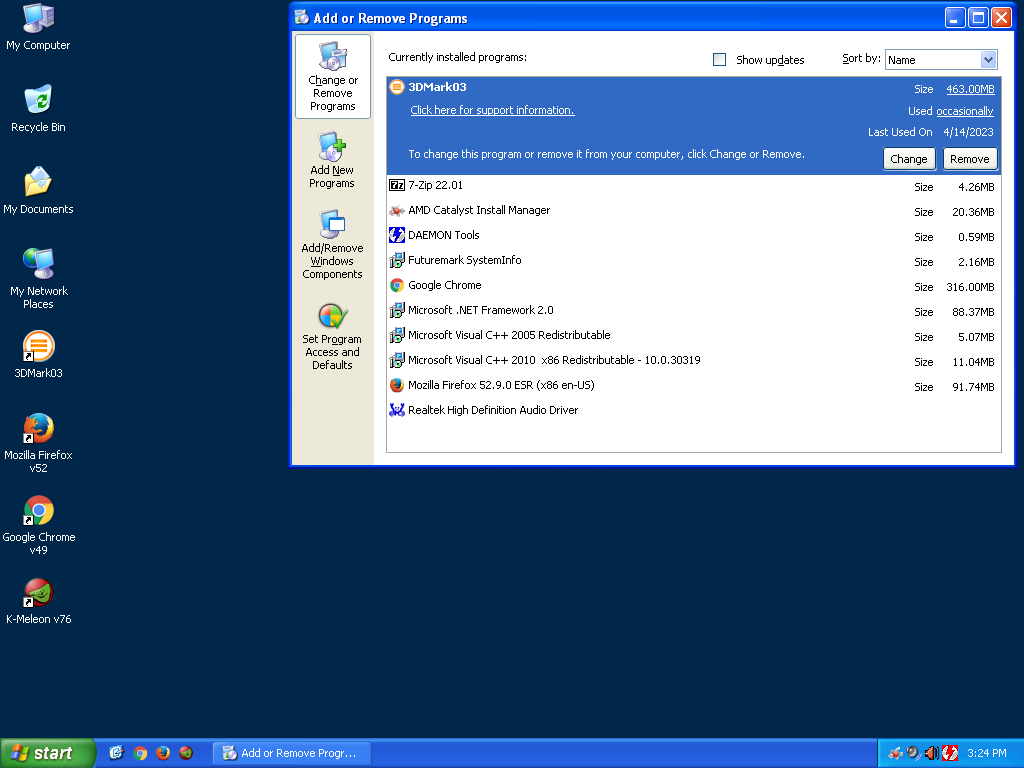Image resolution: width=1024 pixels, height=768 pixels.
Task: Click the 88.37MB size for .NET Framework
Action: (973, 312)
